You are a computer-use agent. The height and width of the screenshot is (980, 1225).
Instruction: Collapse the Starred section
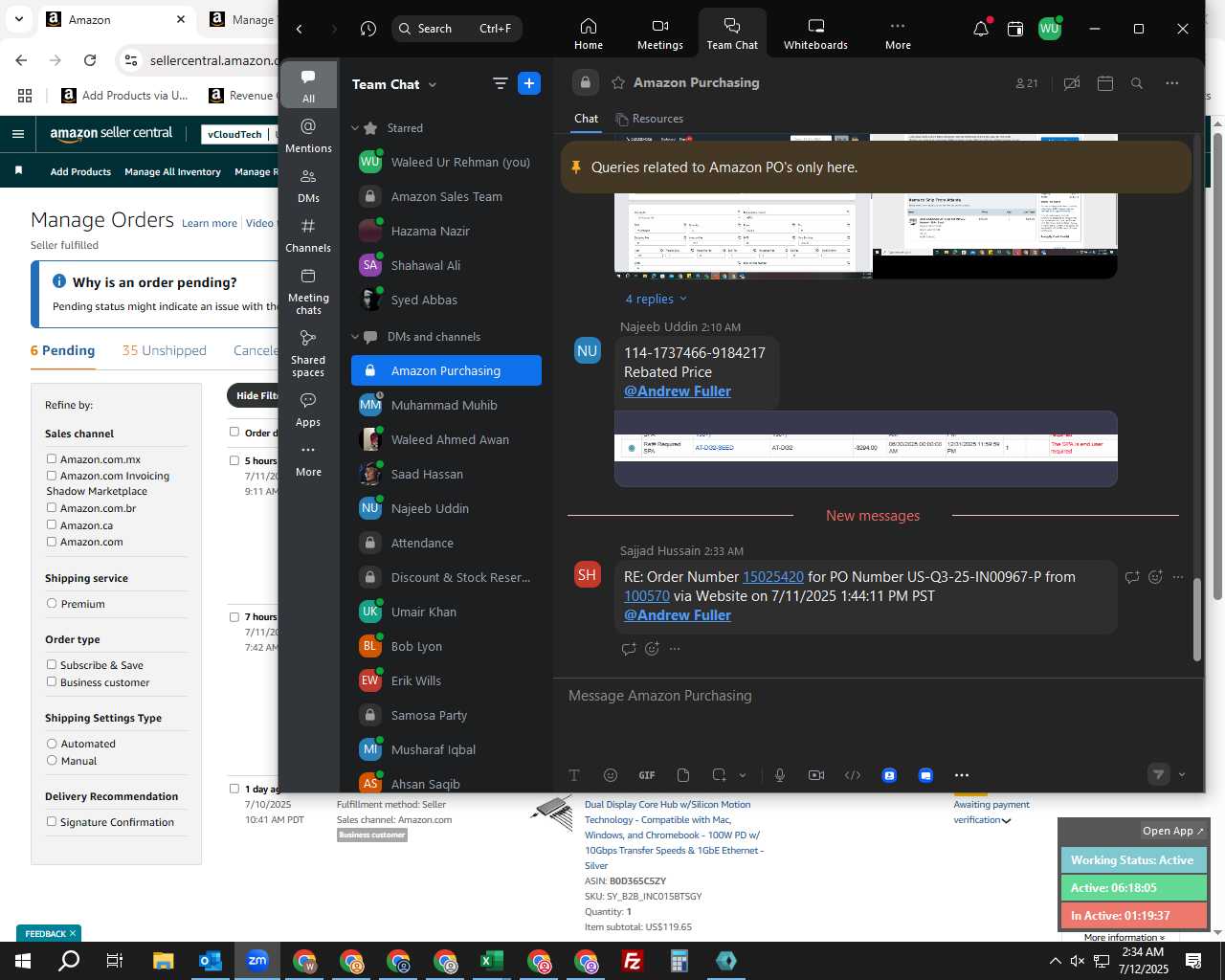(x=355, y=128)
